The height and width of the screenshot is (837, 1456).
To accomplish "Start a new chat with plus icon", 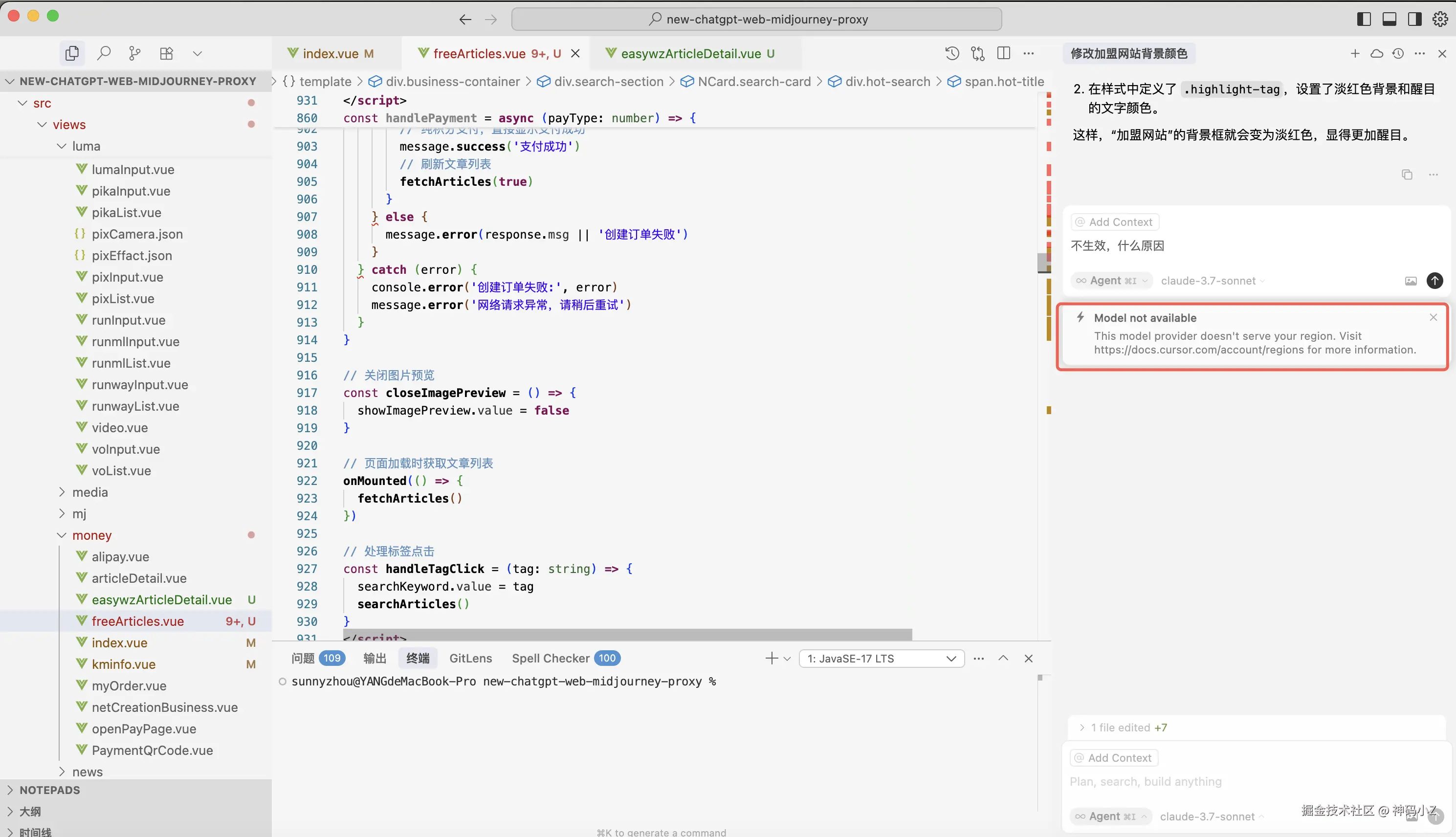I will point(1355,53).
